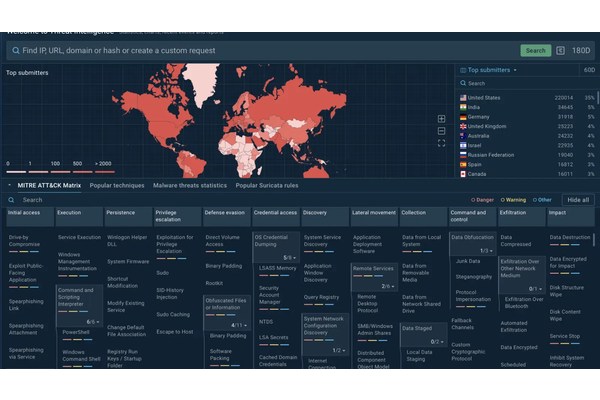Image resolution: width=600 pixels, height=400 pixels.
Task: Select the Drive-by Compromise technique
Action: (x=24, y=241)
